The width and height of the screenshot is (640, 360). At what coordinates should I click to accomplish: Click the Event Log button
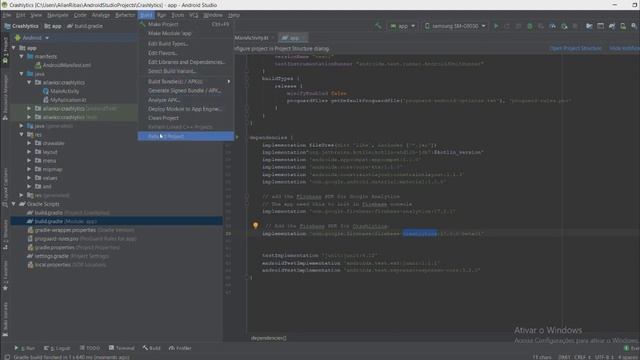tap(631, 348)
